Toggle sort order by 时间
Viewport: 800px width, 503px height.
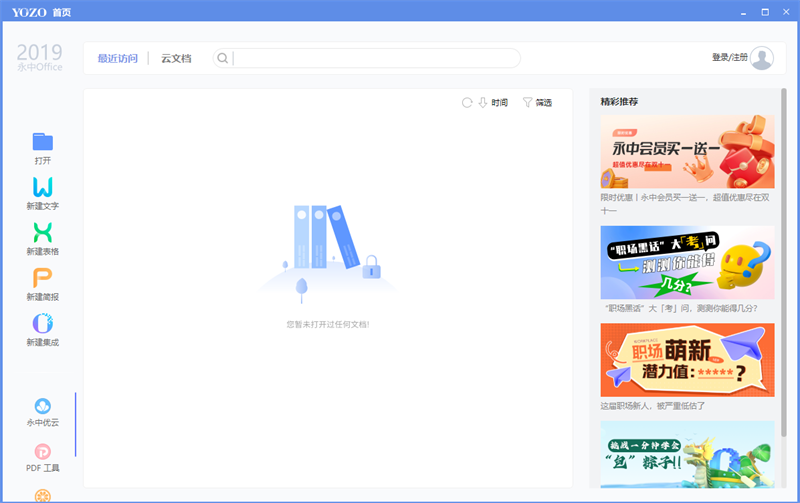pyautogui.click(x=494, y=103)
